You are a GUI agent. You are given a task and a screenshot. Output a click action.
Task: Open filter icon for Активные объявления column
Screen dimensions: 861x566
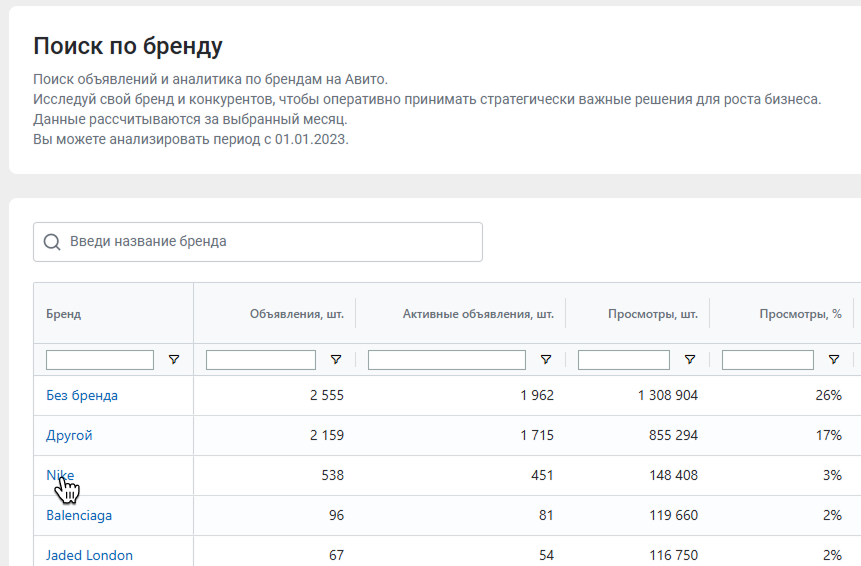(x=546, y=360)
